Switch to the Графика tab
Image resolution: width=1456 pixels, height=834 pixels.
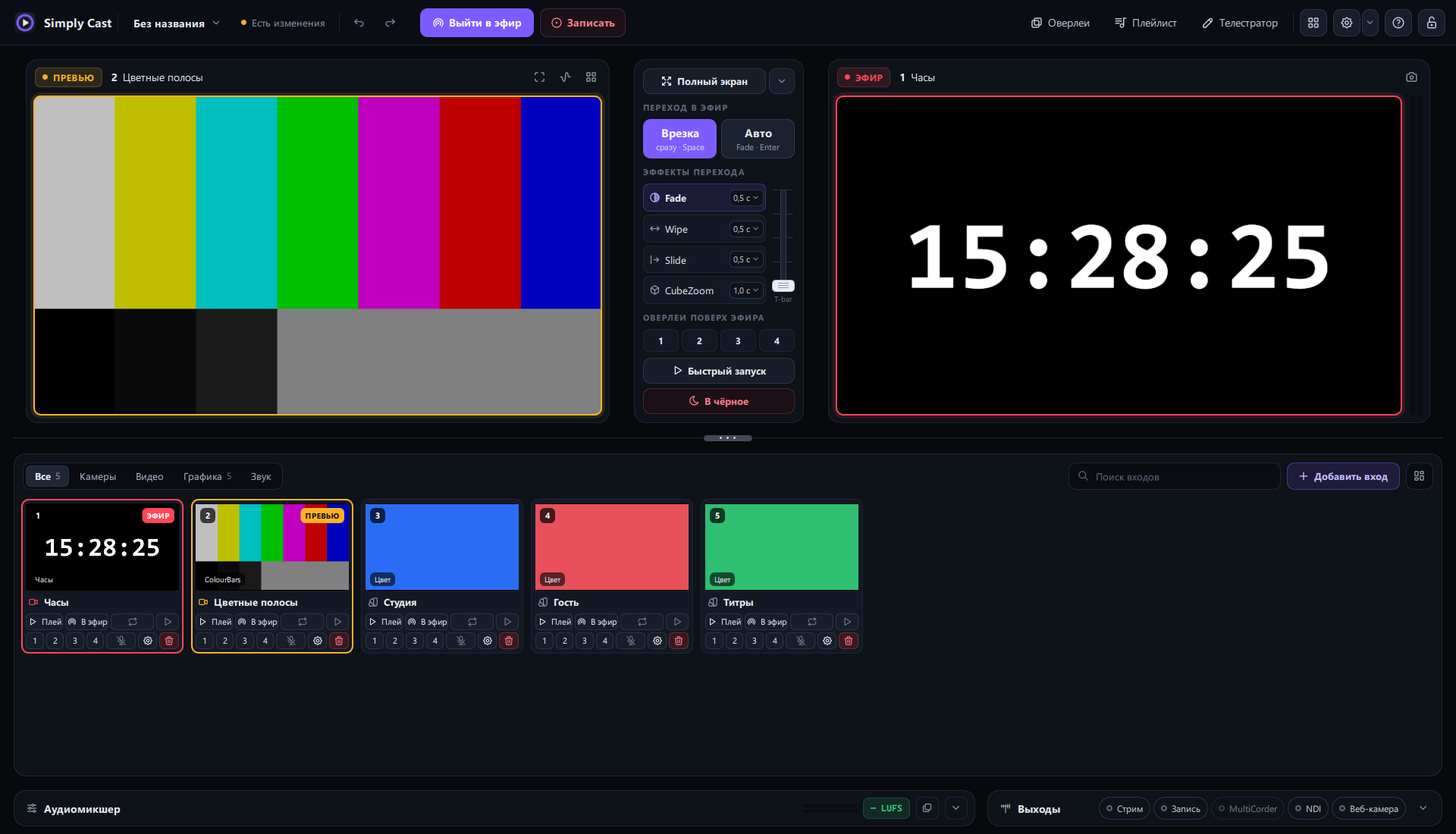click(207, 477)
